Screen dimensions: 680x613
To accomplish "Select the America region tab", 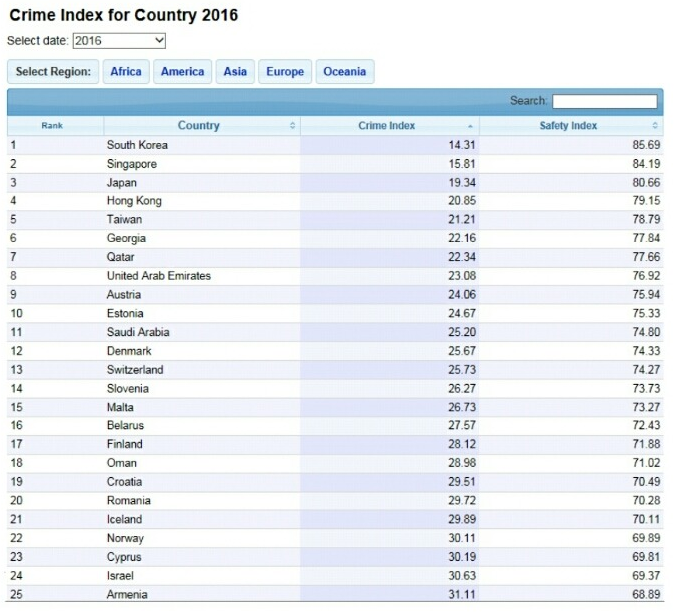I will (183, 72).
